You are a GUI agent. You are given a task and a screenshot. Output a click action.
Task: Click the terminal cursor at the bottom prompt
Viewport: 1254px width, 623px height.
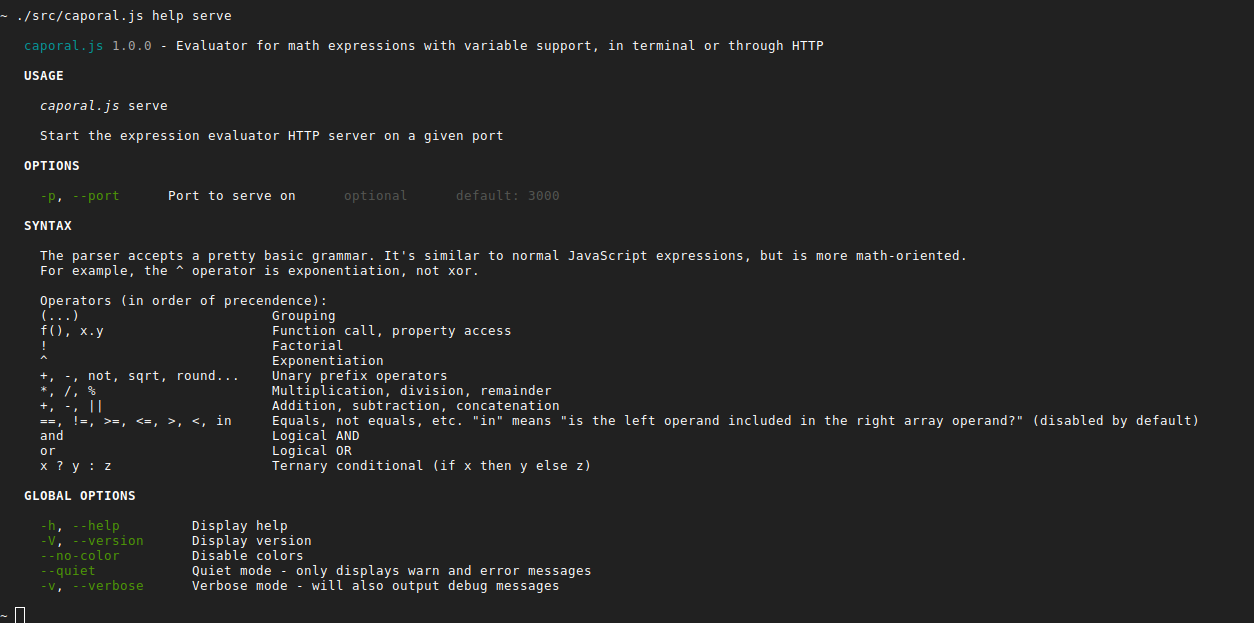(20, 614)
